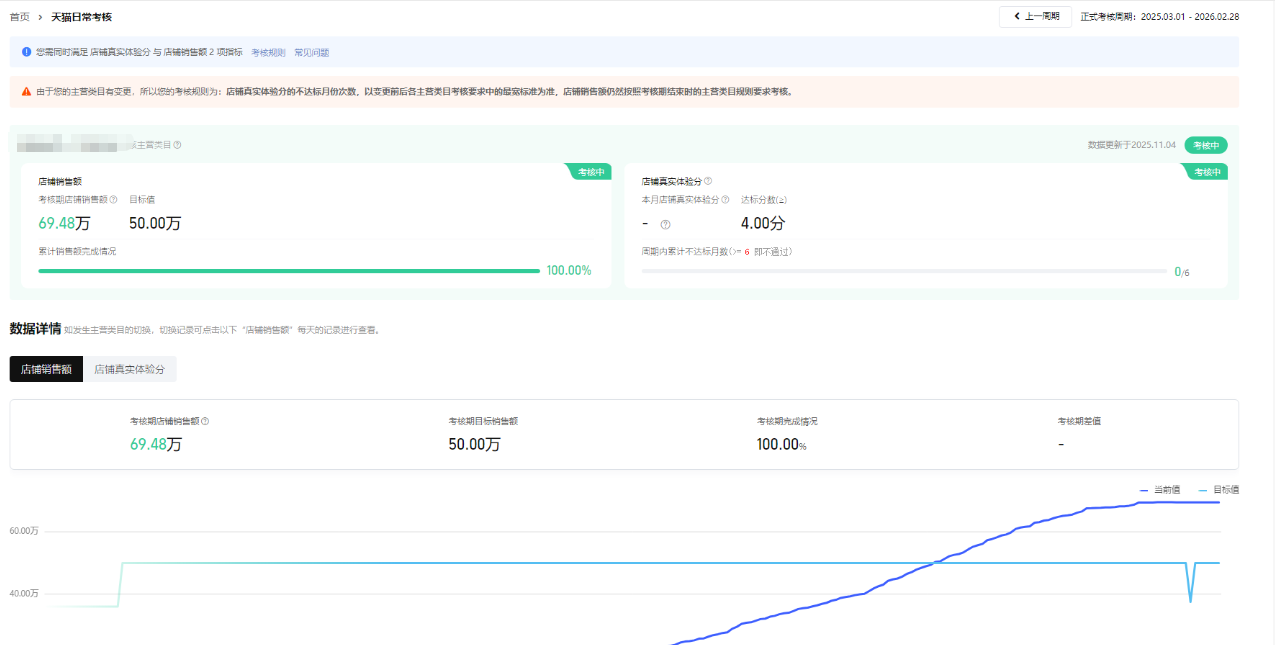Image resolution: width=1275 pixels, height=645 pixels.
Task: Click question icon beside the dash score value
Action: click(x=665, y=224)
